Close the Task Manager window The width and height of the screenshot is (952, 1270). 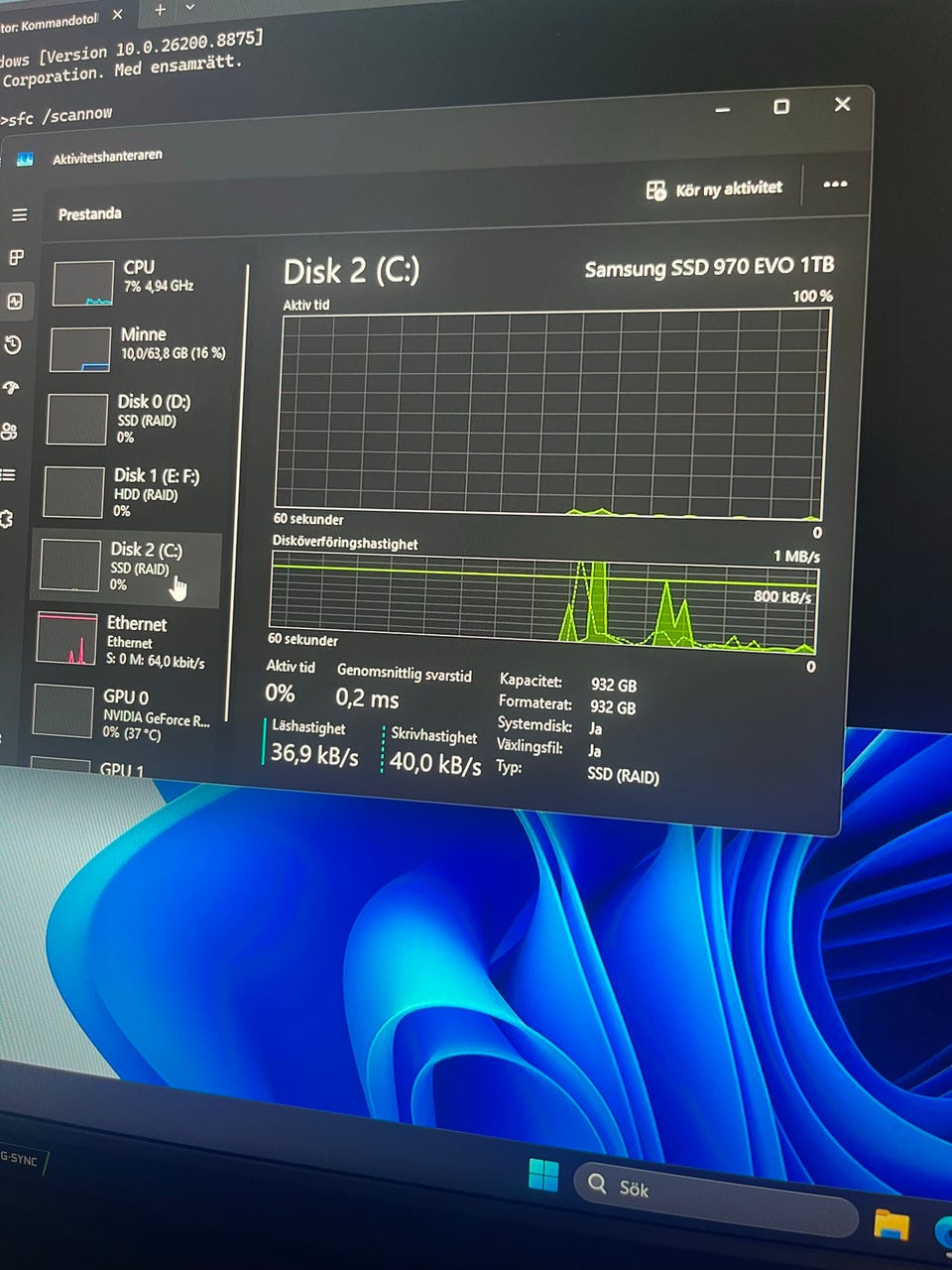[842, 104]
